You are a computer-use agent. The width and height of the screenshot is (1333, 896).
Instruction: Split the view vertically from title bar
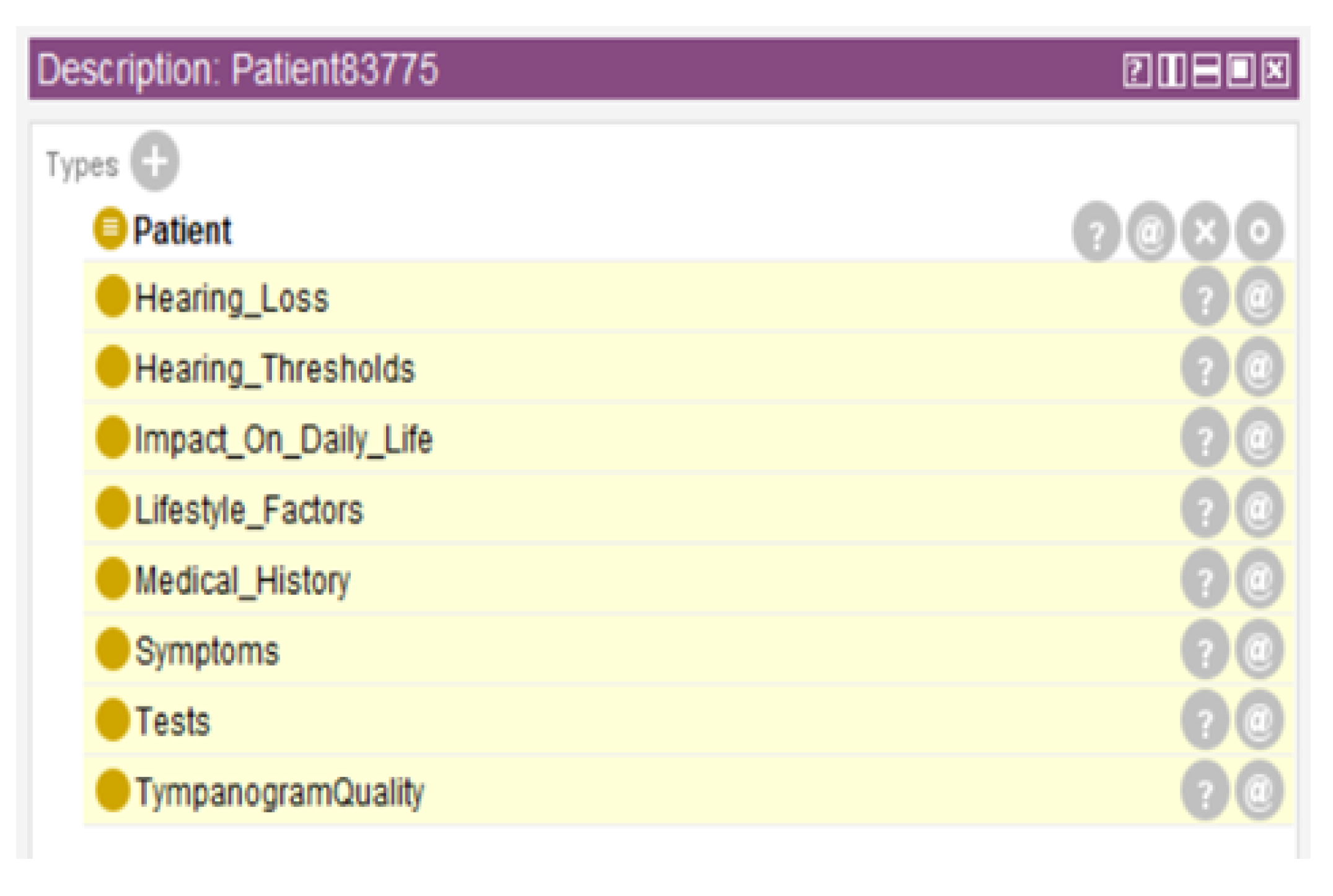[x=1171, y=70]
